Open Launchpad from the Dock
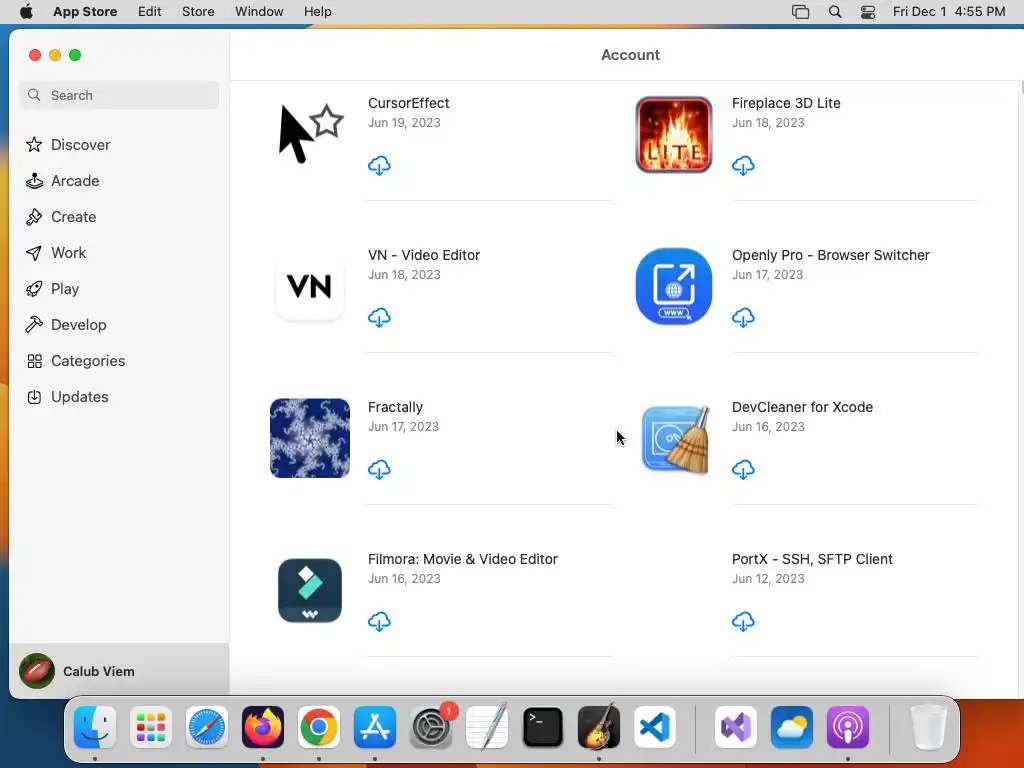Viewport: 1024px width, 768px height. [151, 727]
